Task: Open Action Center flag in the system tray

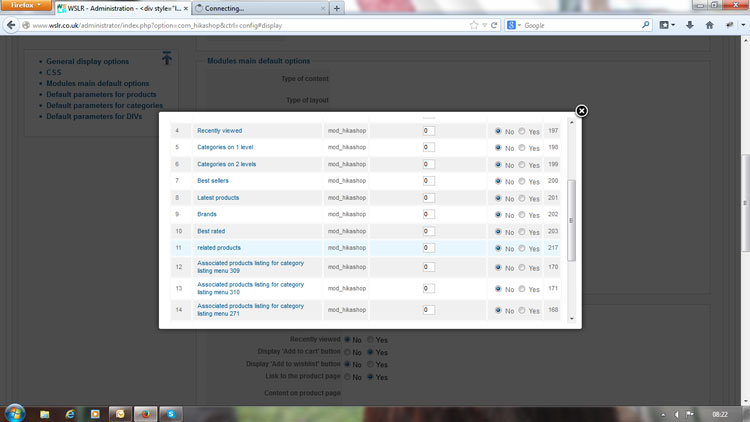Action: (x=690, y=414)
